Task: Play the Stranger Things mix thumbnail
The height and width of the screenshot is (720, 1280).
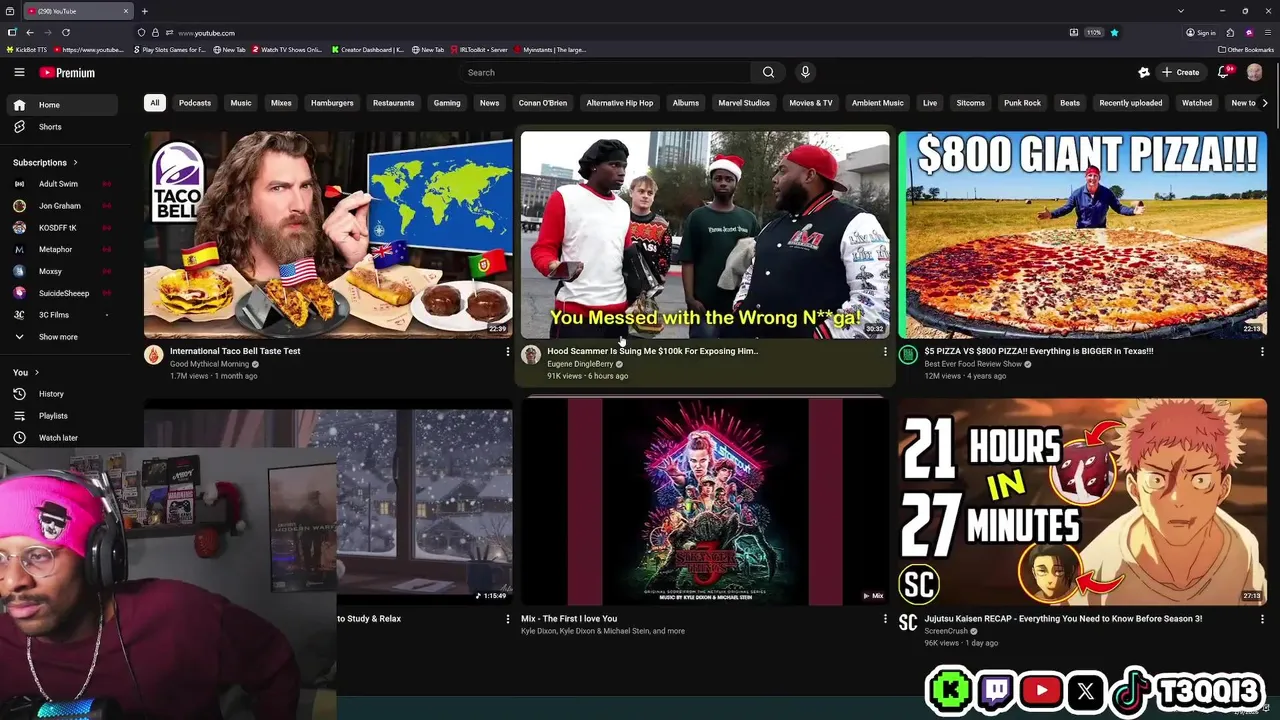Action: click(705, 502)
